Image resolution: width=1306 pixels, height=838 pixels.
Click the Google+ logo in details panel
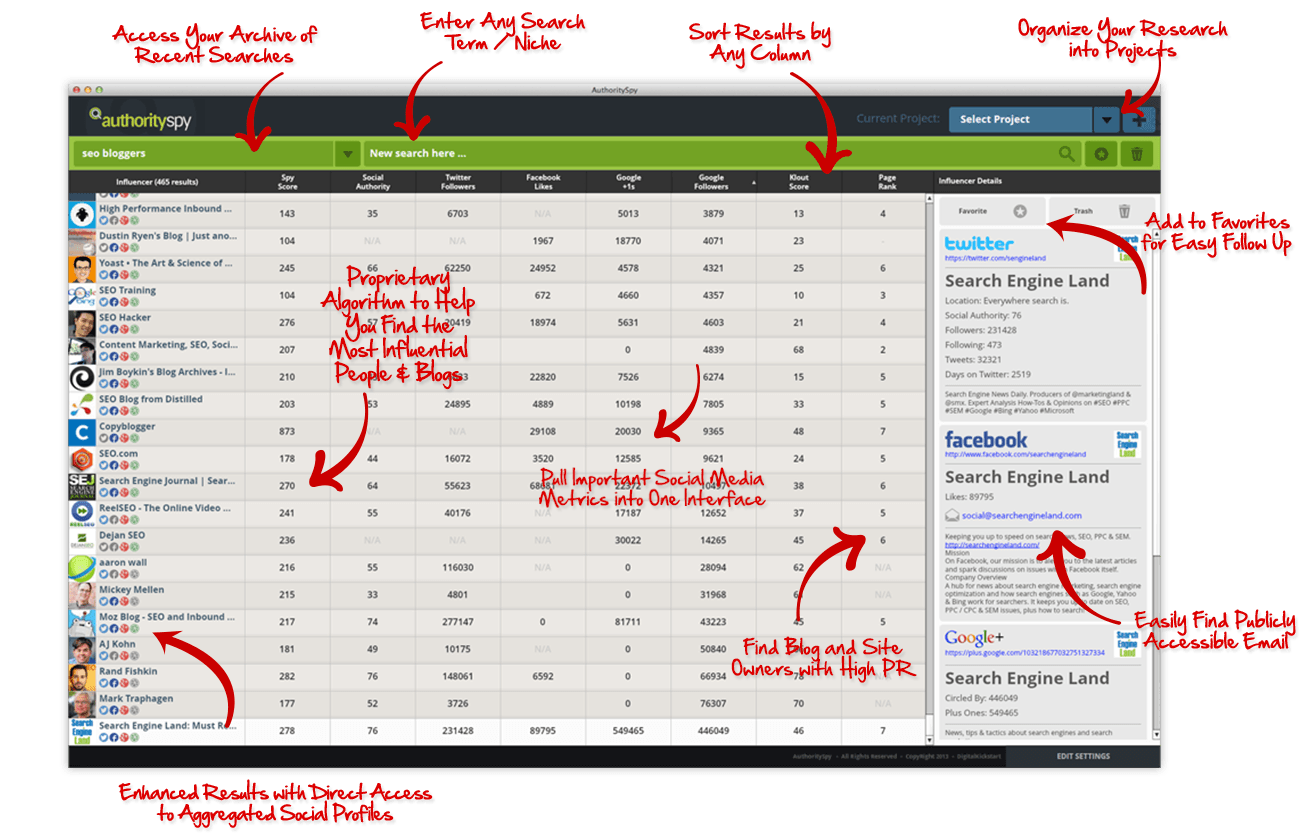pos(973,638)
